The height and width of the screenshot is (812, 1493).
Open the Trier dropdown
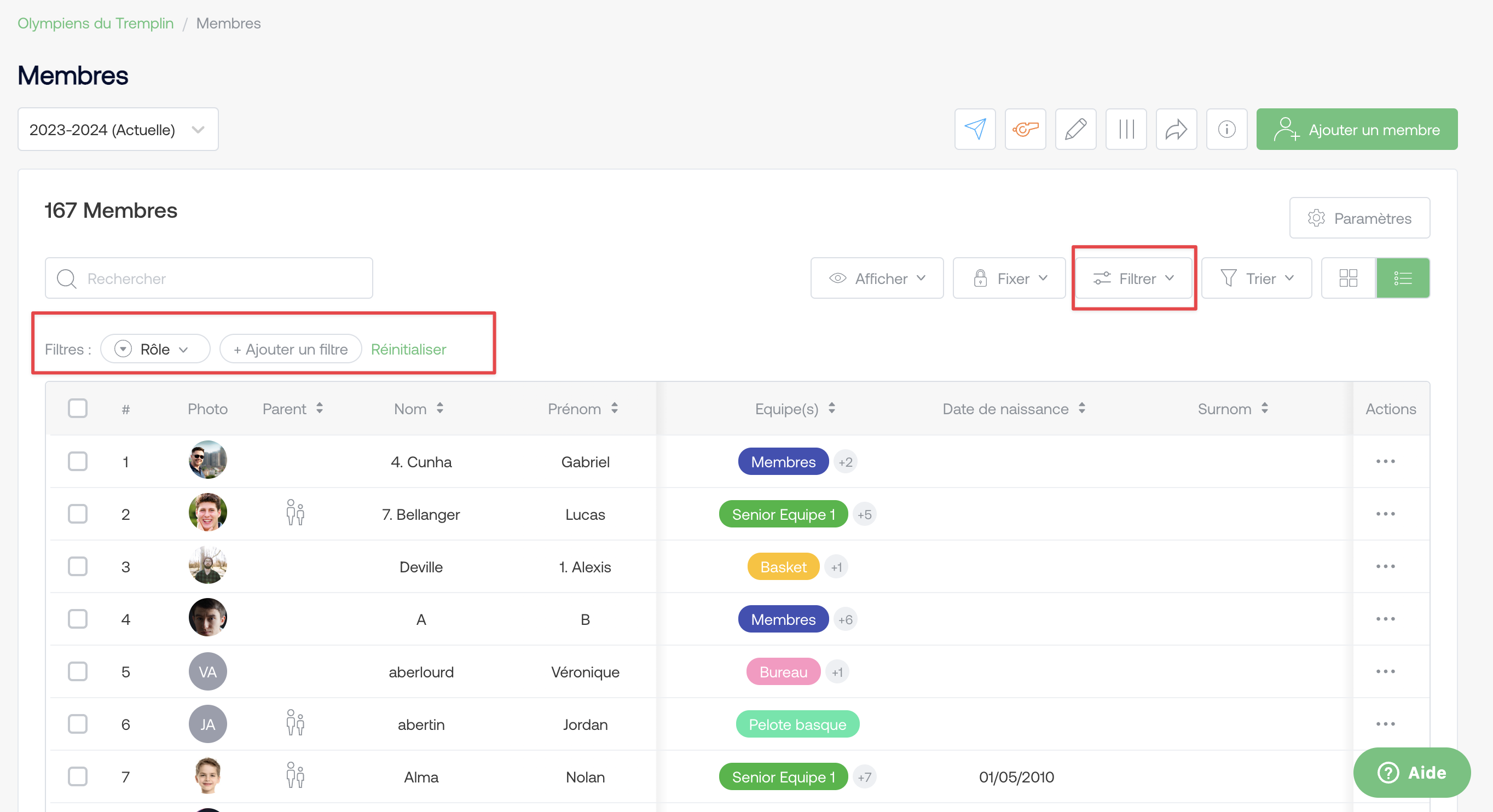click(1257, 278)
